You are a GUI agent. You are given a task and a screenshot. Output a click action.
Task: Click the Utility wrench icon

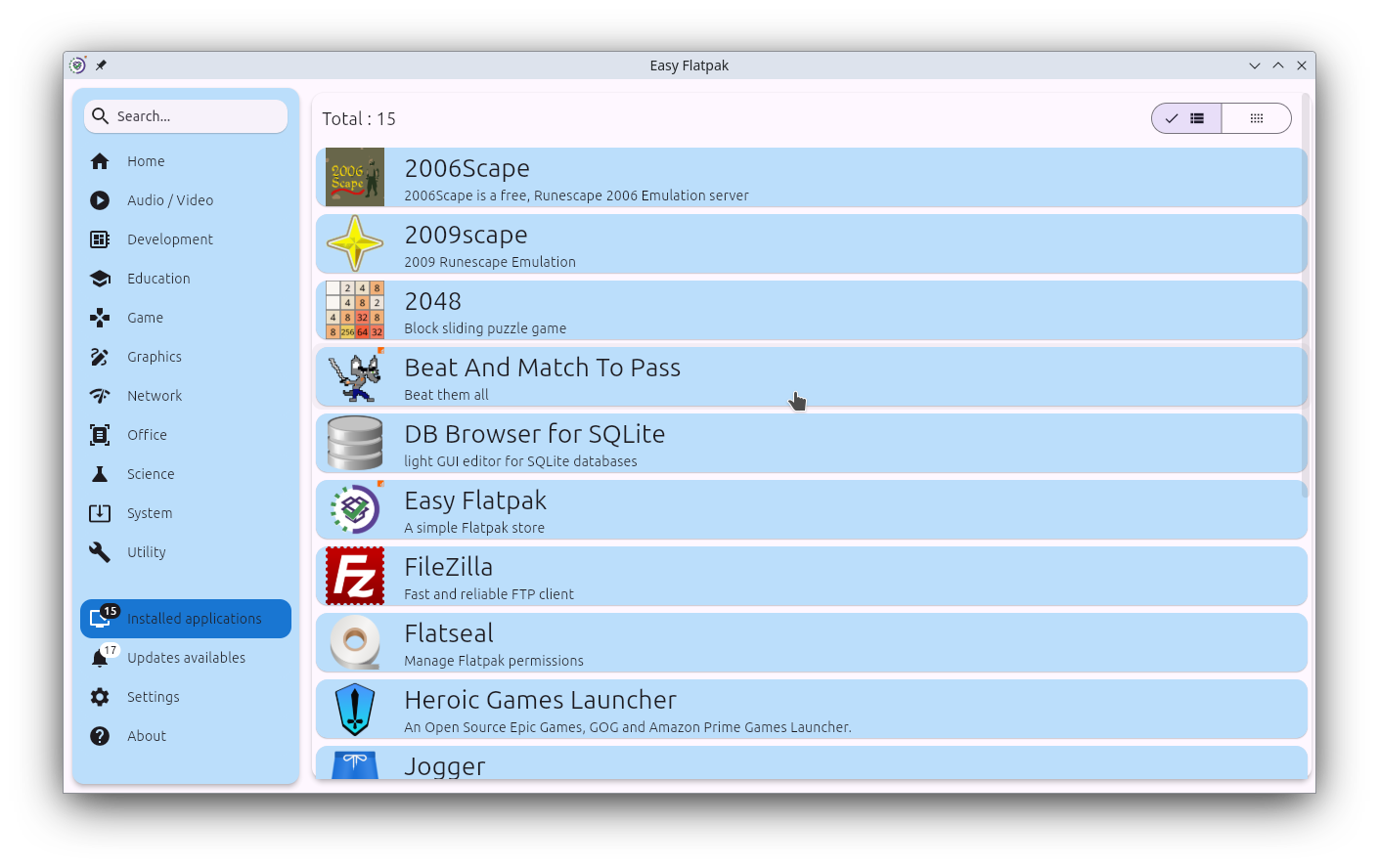[100, 552]
